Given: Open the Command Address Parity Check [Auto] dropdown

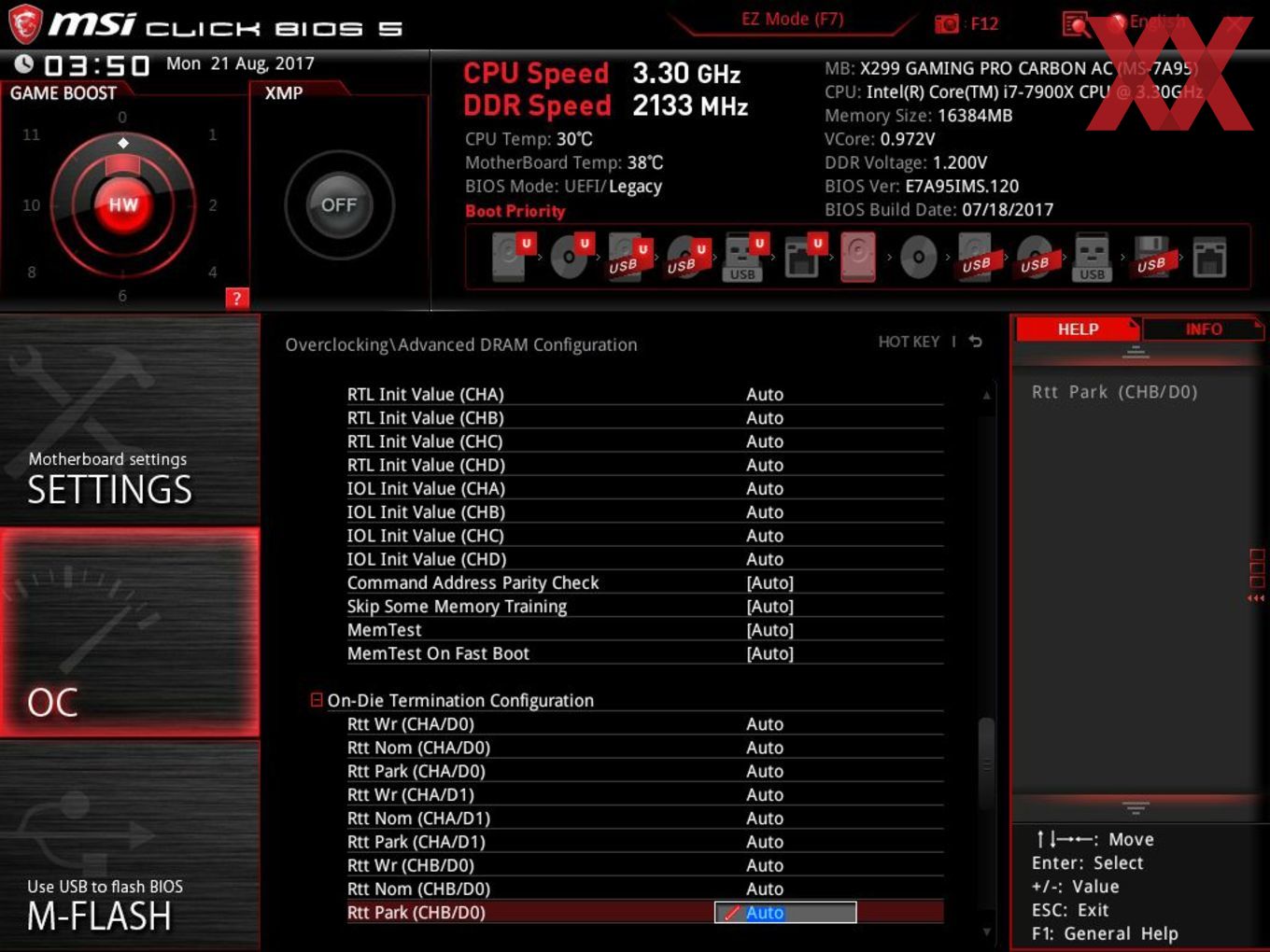Looking at the screenshot, I should [x=770, y=583].
